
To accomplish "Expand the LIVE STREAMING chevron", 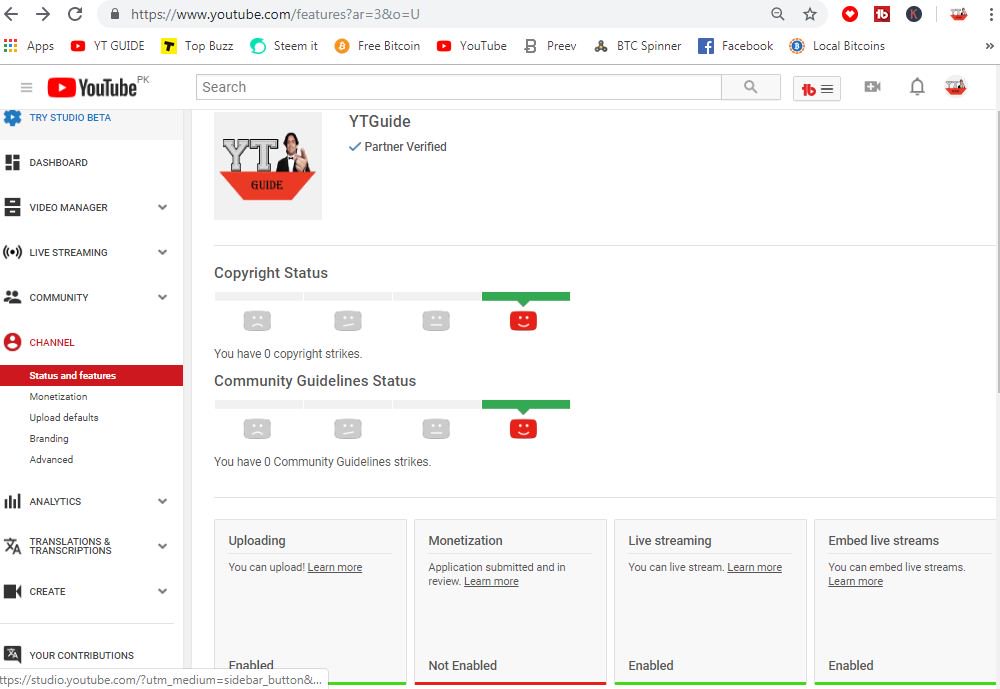I will [x=163, y=253].
